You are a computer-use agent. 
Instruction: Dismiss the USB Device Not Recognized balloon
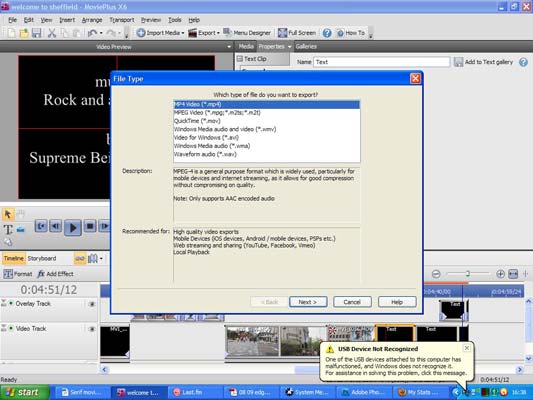click(467, 348)
